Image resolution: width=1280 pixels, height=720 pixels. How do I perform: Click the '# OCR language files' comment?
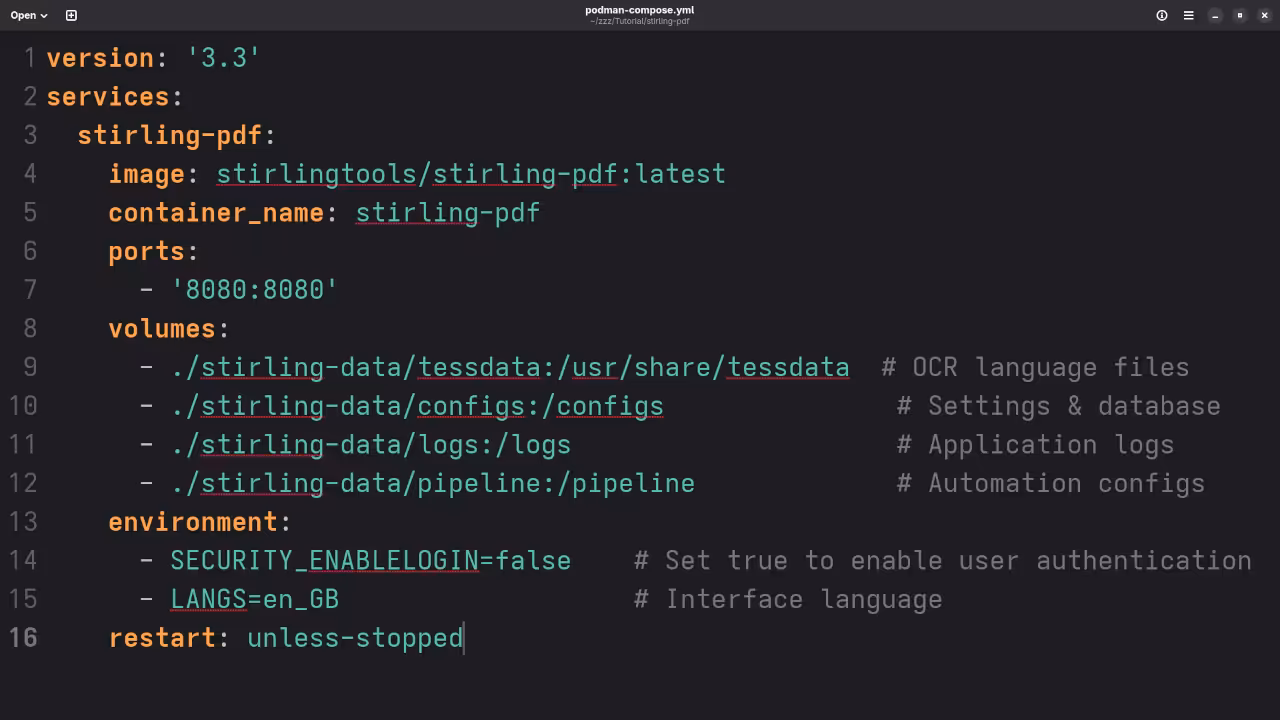(1035, 367)
